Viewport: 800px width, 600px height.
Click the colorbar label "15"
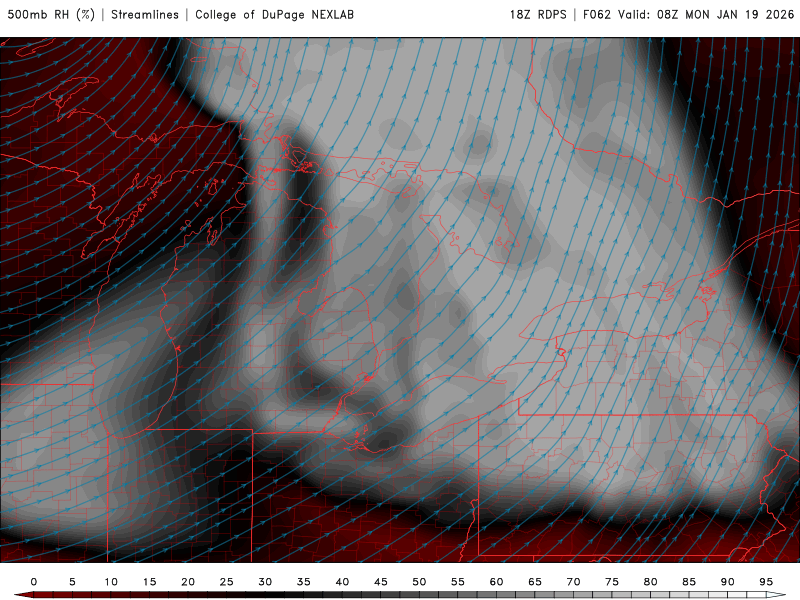coord(149,582)
